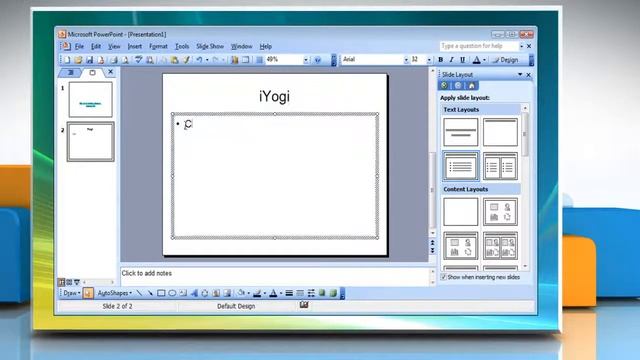Click the 3-D Style icon
The height and width of the screenshot is (360, 640).
pos(333,293)
